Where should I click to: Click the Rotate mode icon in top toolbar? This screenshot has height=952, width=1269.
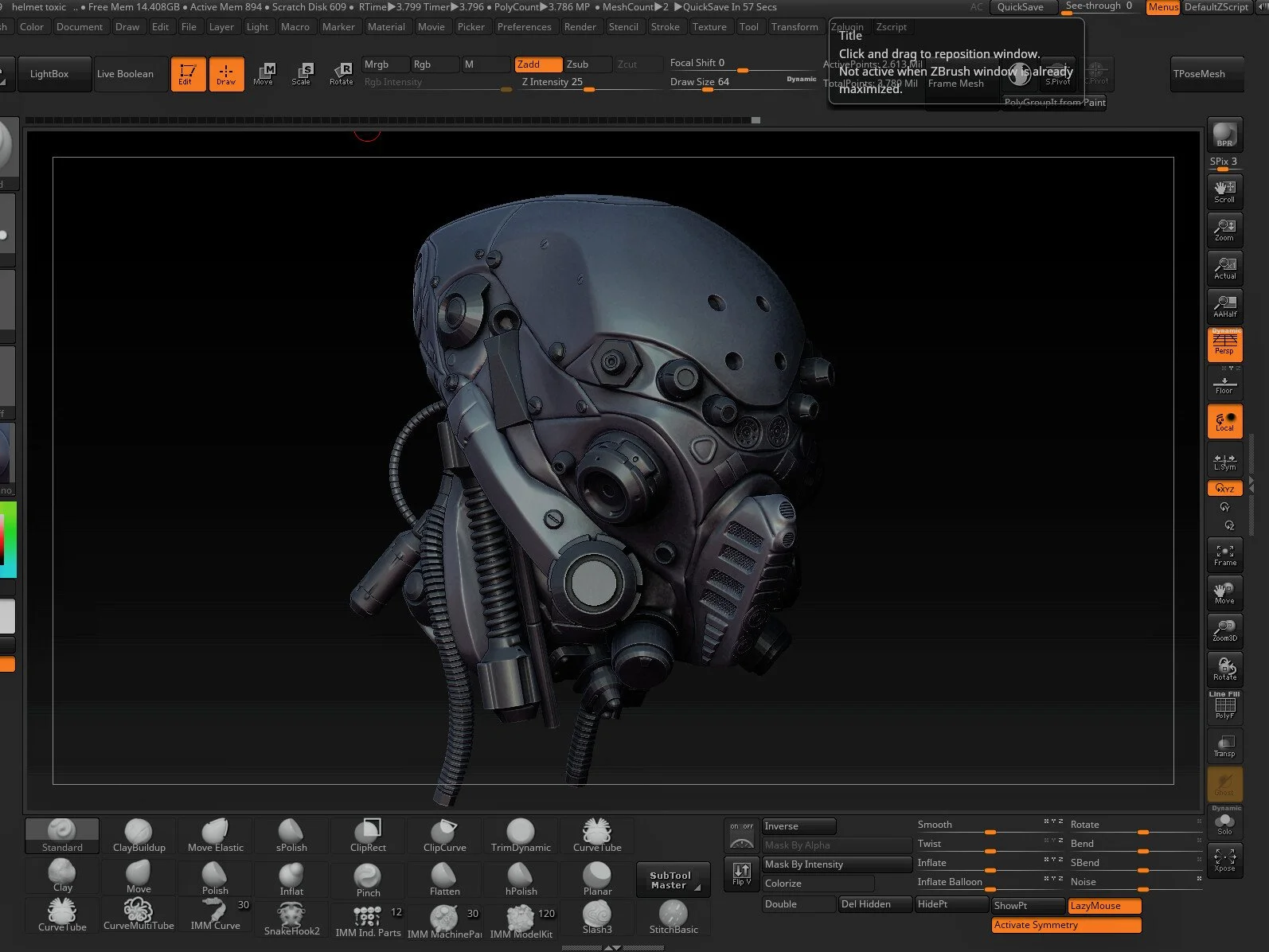[x=341, y=74]
